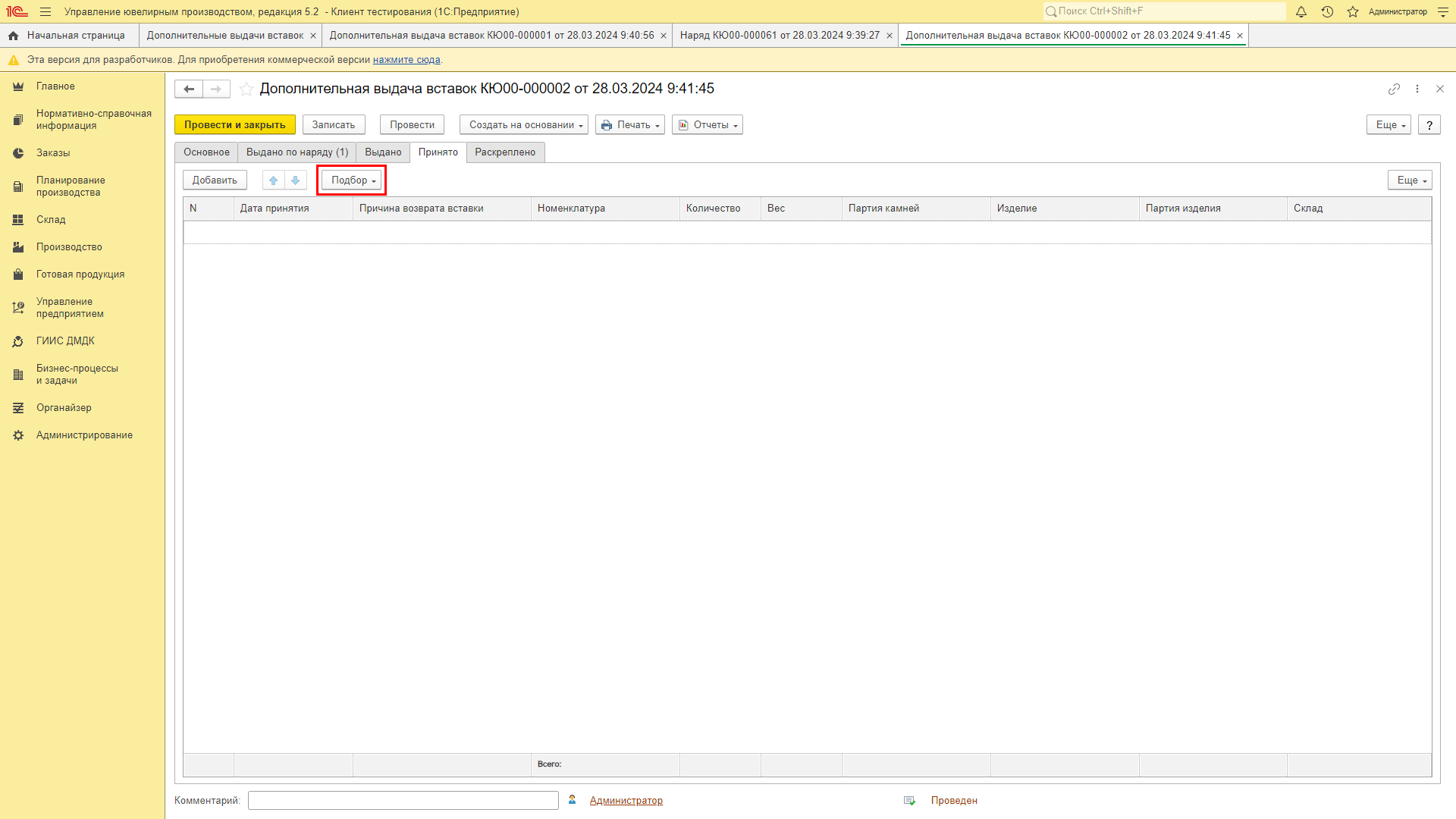The image size is (1456, 819).
Task: Click the Склад grid icon
Action: (x=18, y=220)
